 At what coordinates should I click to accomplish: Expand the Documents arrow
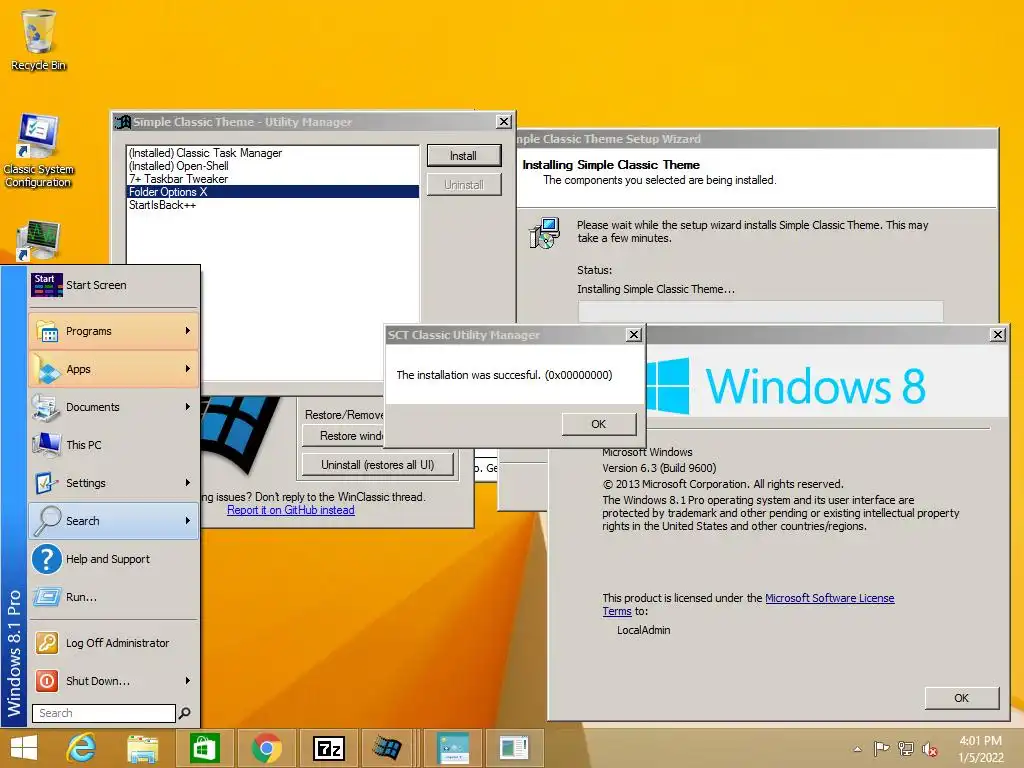(x=187, y=407)
